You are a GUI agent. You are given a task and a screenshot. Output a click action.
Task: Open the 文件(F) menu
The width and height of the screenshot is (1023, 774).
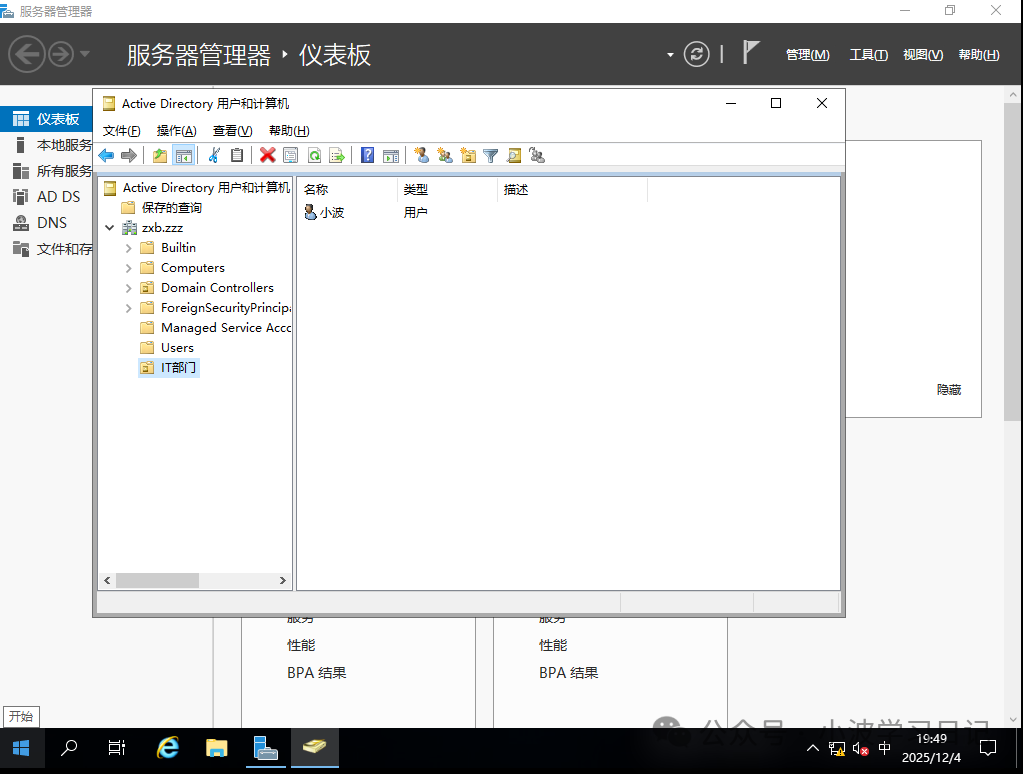tap(121, 131)
